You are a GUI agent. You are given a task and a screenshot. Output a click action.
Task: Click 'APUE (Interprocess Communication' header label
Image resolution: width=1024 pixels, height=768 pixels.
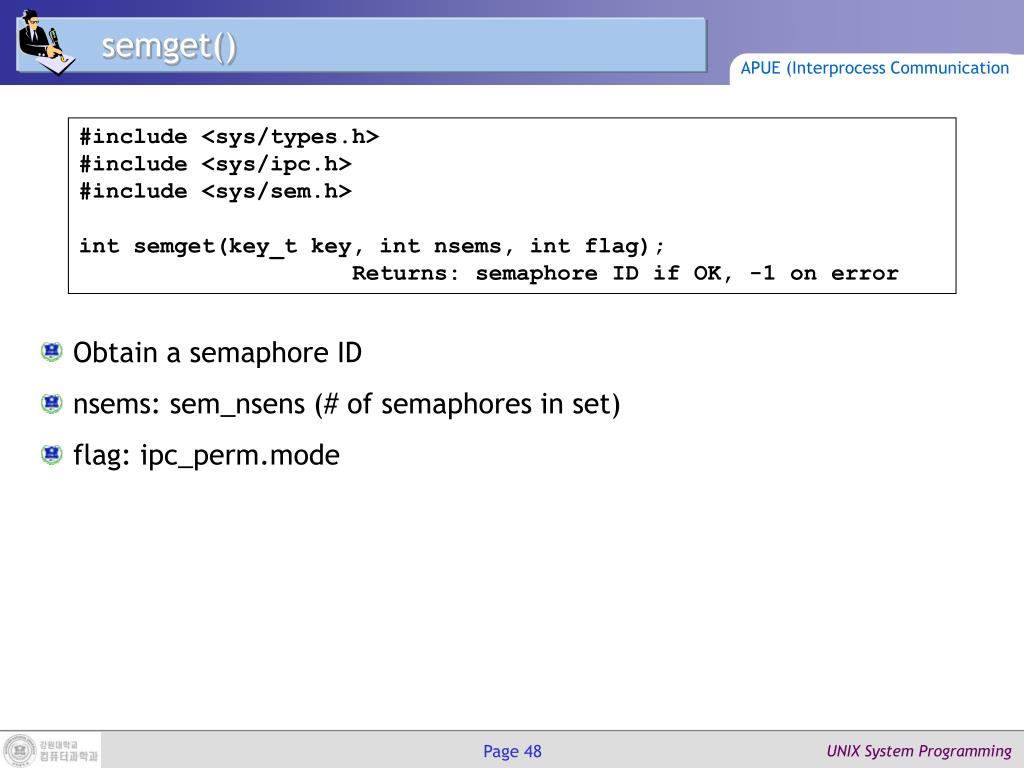tap(874, 68)
